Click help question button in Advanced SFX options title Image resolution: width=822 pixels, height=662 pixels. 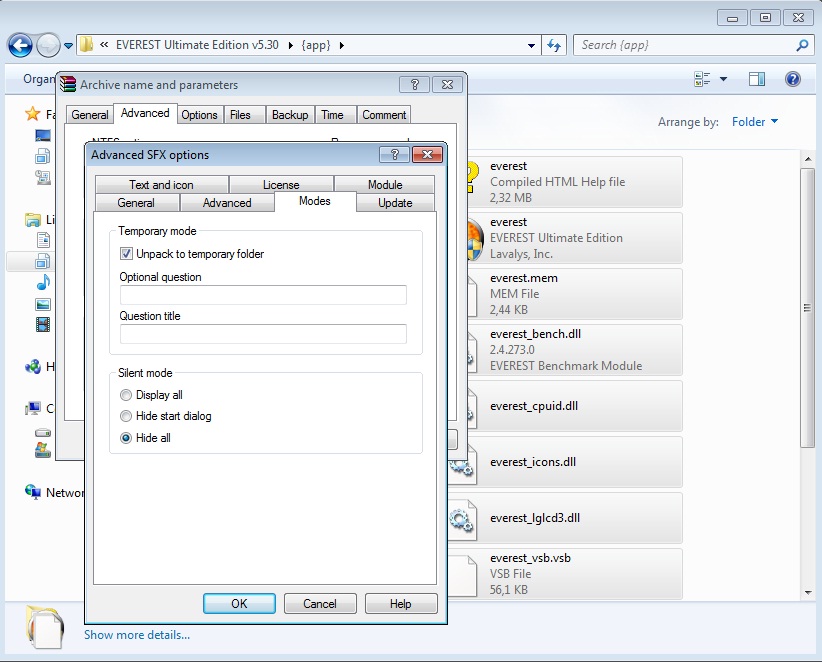(x=395, y=155)
